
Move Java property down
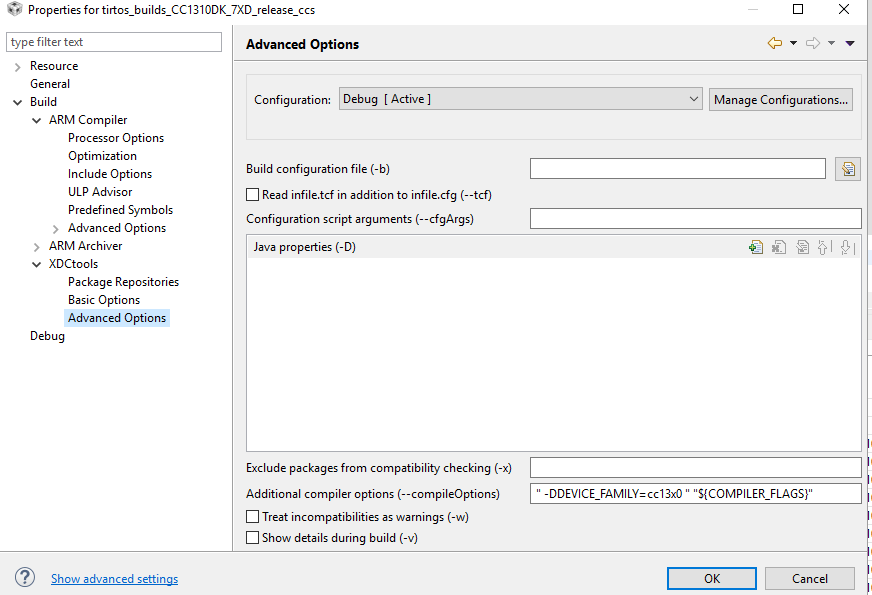pos(847,247)
